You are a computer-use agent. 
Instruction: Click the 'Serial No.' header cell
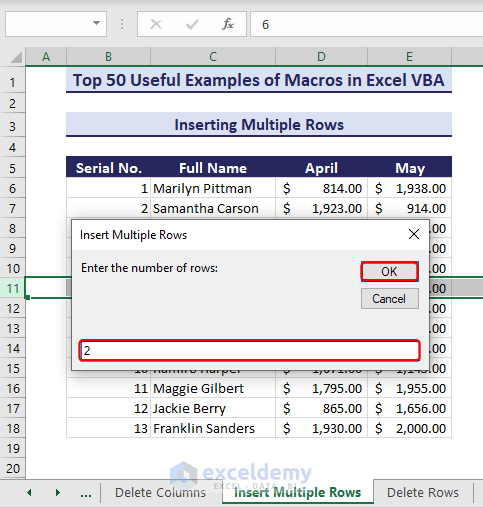[108, 168]
